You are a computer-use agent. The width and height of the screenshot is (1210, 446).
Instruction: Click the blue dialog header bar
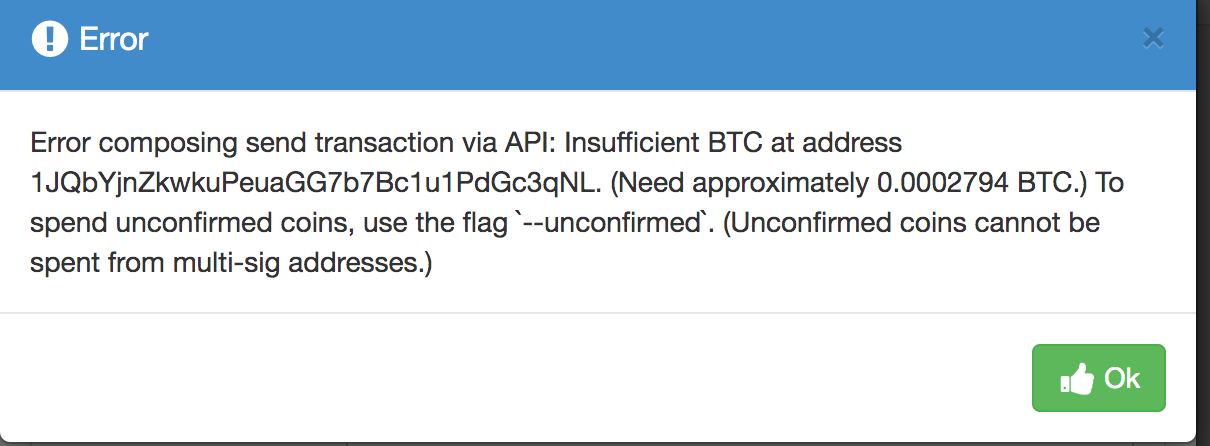click(x=598, y=44)
